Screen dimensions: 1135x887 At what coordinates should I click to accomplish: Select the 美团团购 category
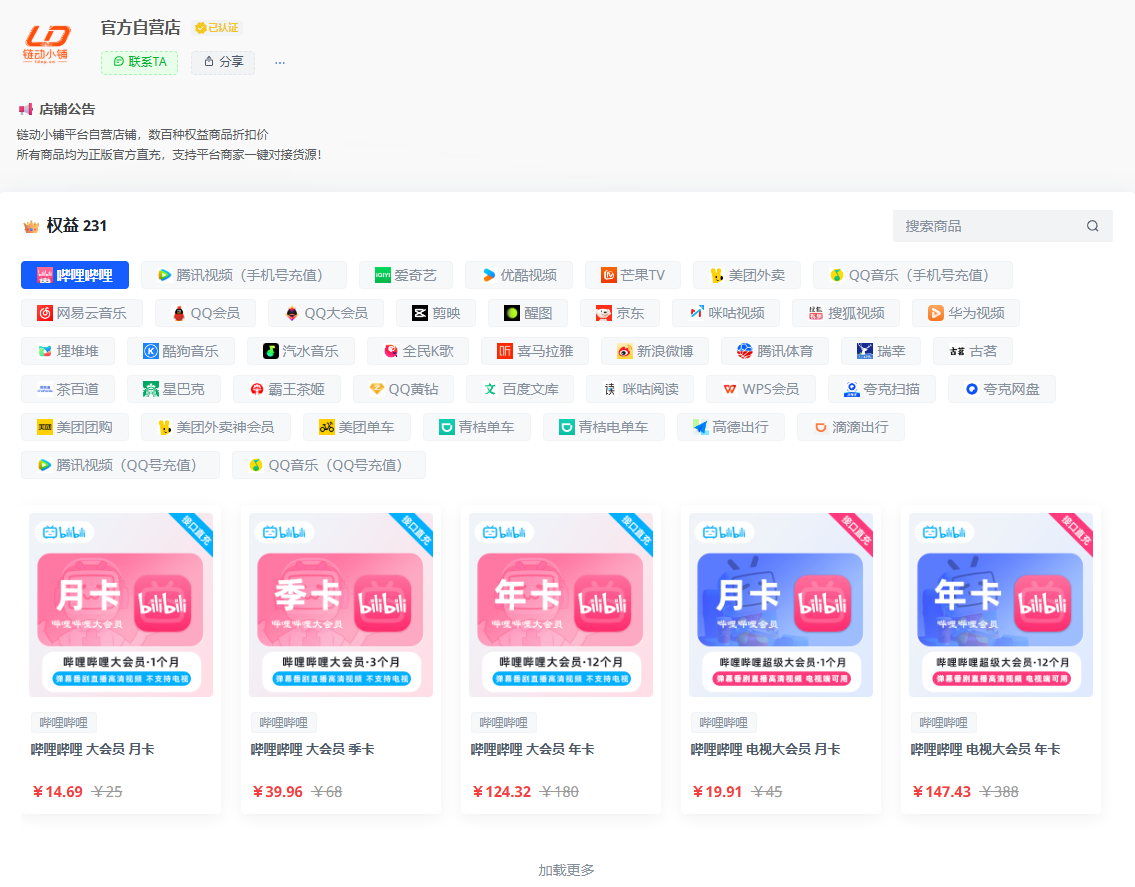click(75, 427)
